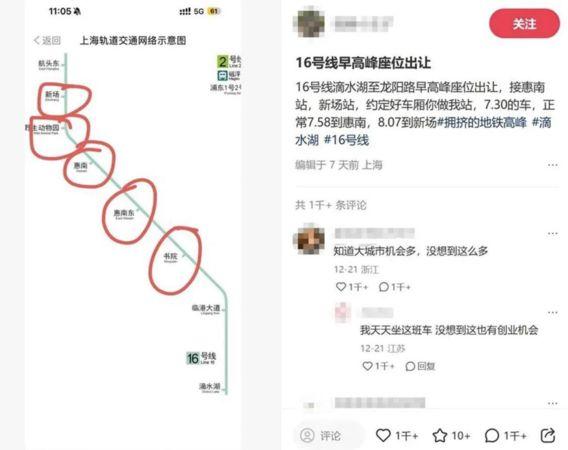Screen dimensions: 568x450
Task: Open the #拥挤的地铁高峰 hashtag
Action: pyautogui.click(x=482, y=122)
